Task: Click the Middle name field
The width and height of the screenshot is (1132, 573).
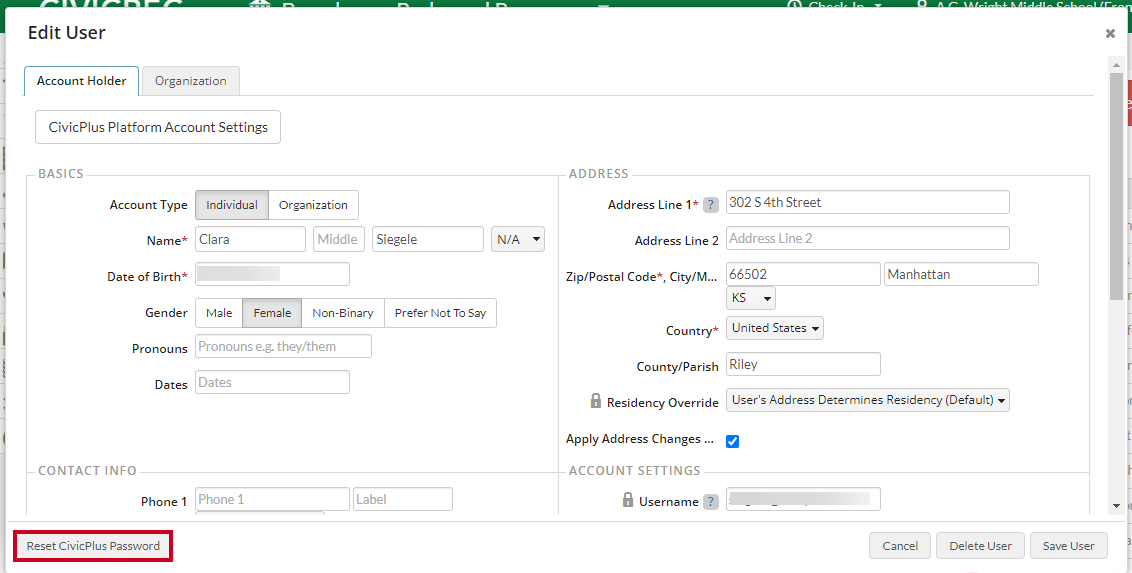Action: [x=339, y=239]
